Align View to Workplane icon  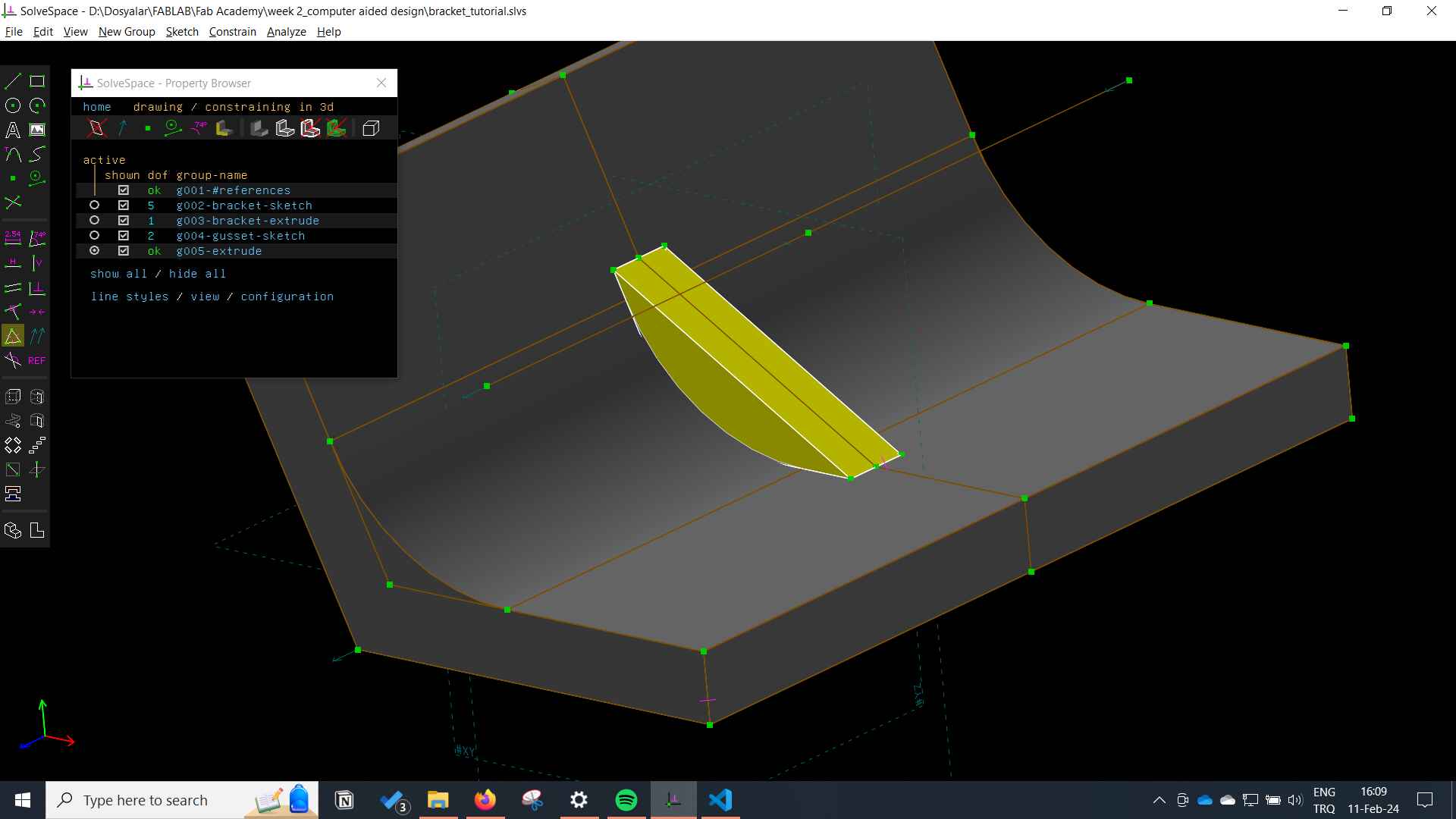pyautogui.click(x=37, y=530)
